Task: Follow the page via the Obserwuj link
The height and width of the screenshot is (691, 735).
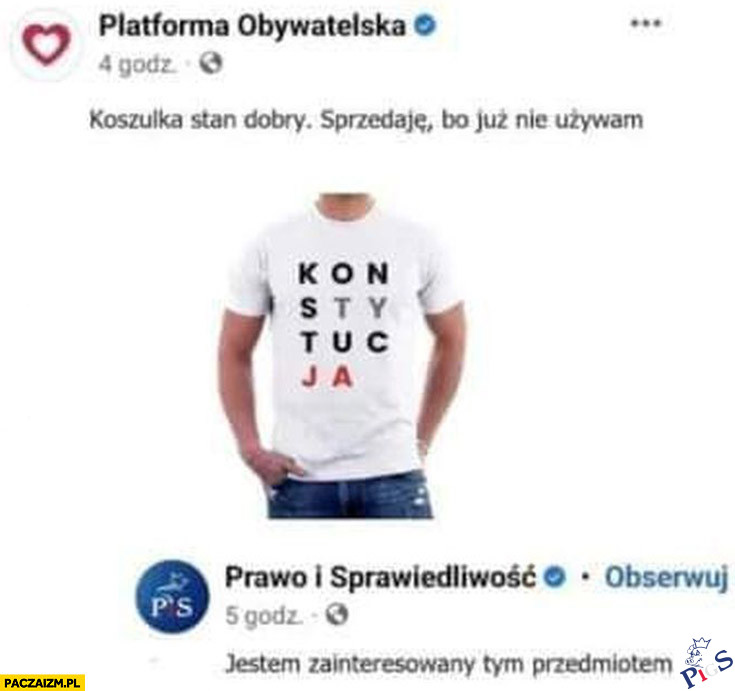Action: tap(667, 577)
